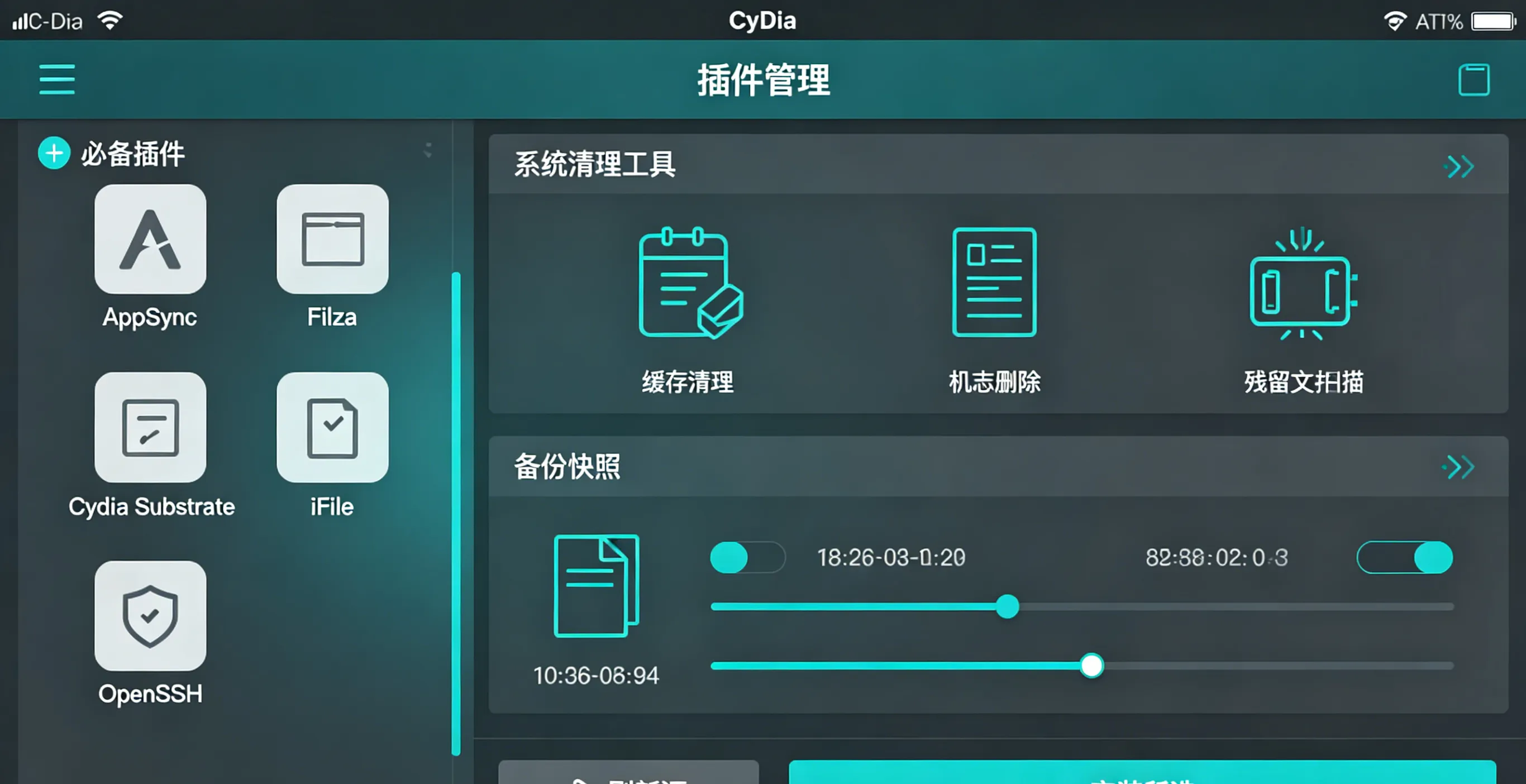Tap the teal install button at bottom
The height and width of the screenshot is (784, 1526).
pyautogui.click(x=1142, y=772)
